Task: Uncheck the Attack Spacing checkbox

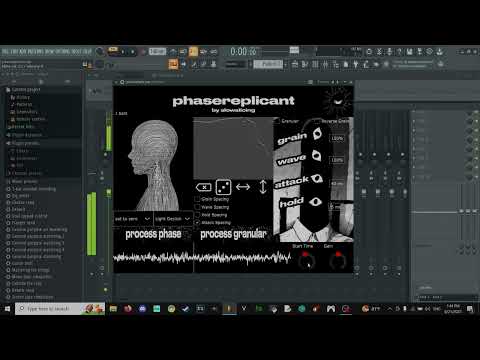Action: click(x=197, y=222)
